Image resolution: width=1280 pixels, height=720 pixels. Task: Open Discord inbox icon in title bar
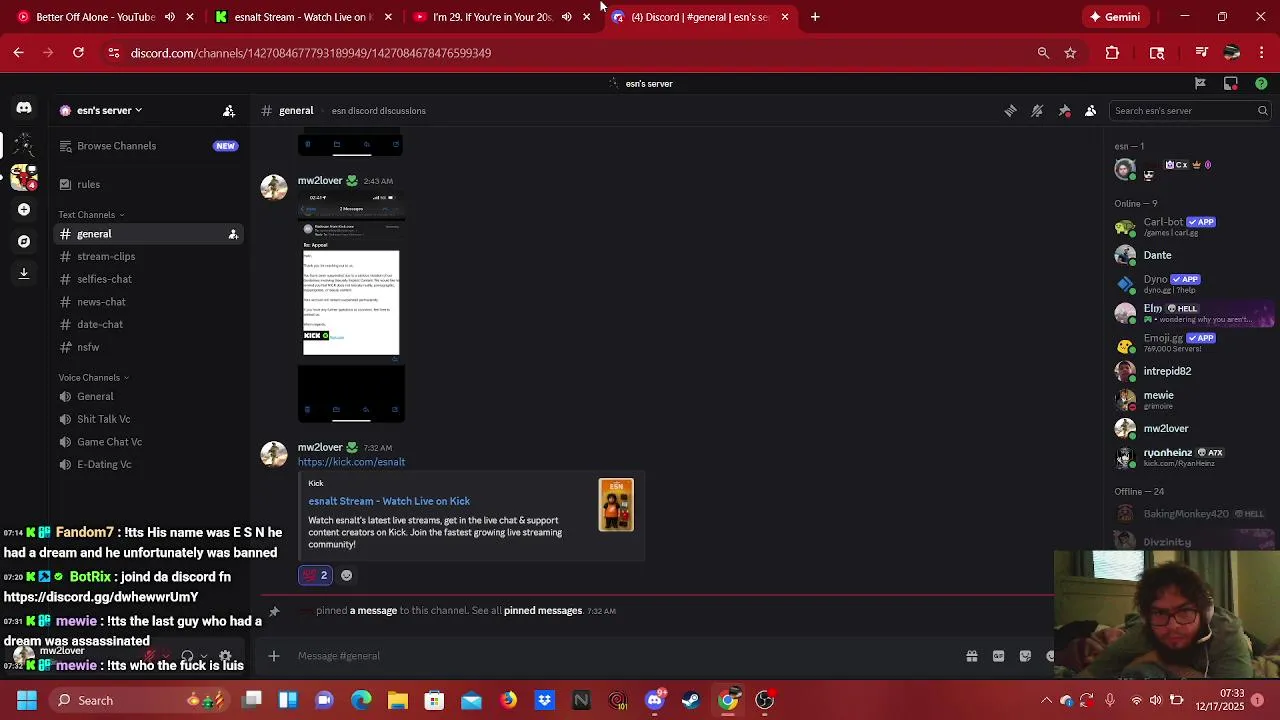[1231, 84]
